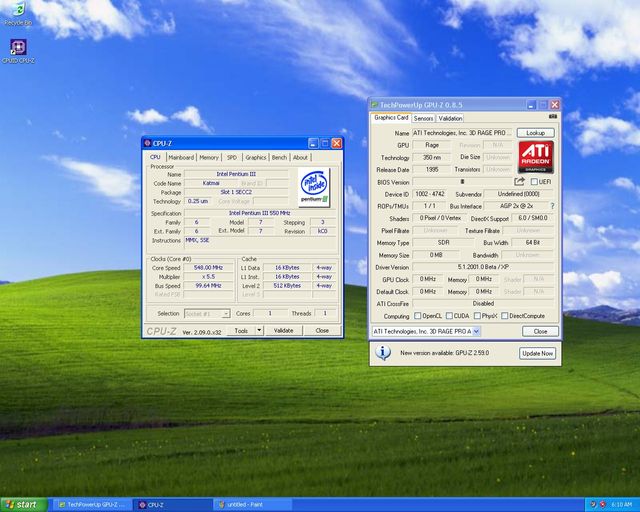This screenshot has width=640, height=512.
Task: Toggle the UEFI checkbox
Action: coord(534,182)
